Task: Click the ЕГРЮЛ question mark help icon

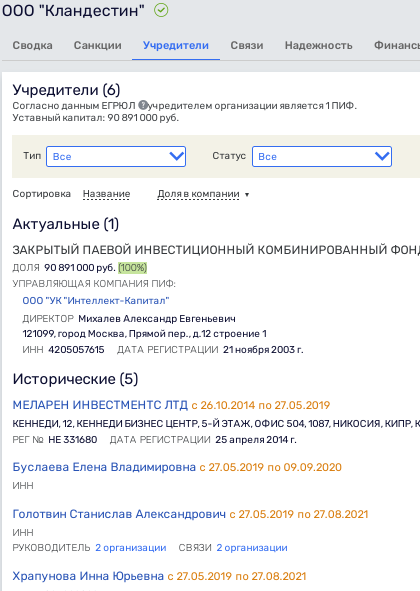Action: [x=143, y=105]
